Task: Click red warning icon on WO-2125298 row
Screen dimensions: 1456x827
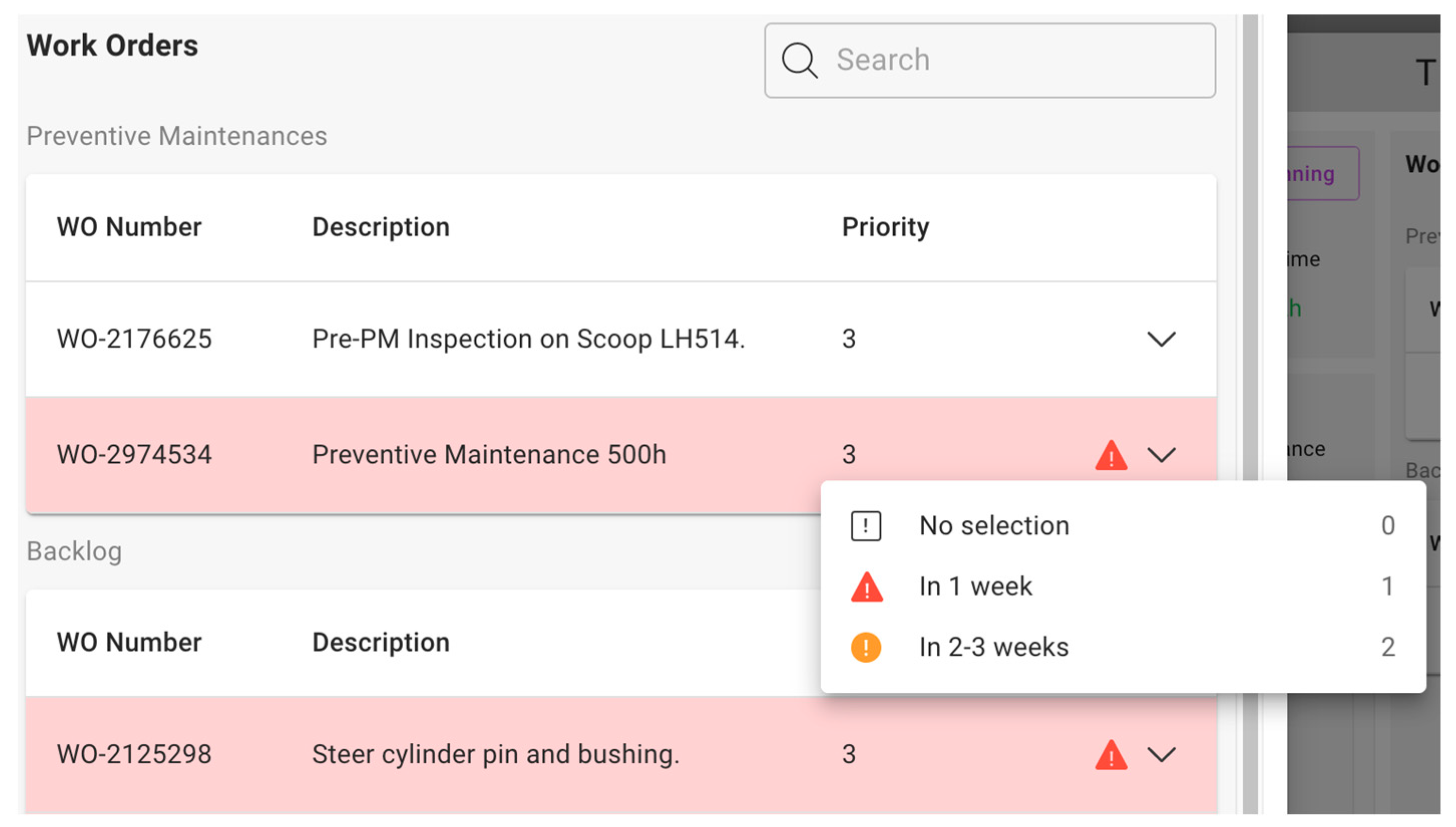Action: point(1111,755)
